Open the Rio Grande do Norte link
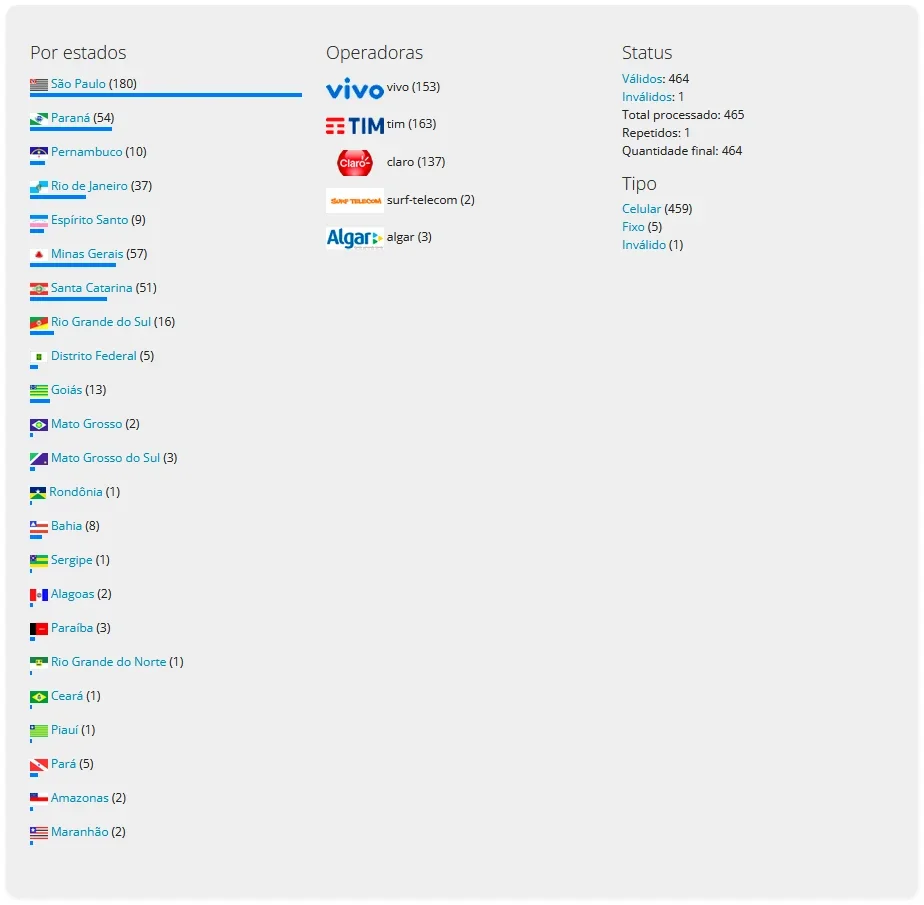Viewport: 924px width, 905px height. click(108, 662)
